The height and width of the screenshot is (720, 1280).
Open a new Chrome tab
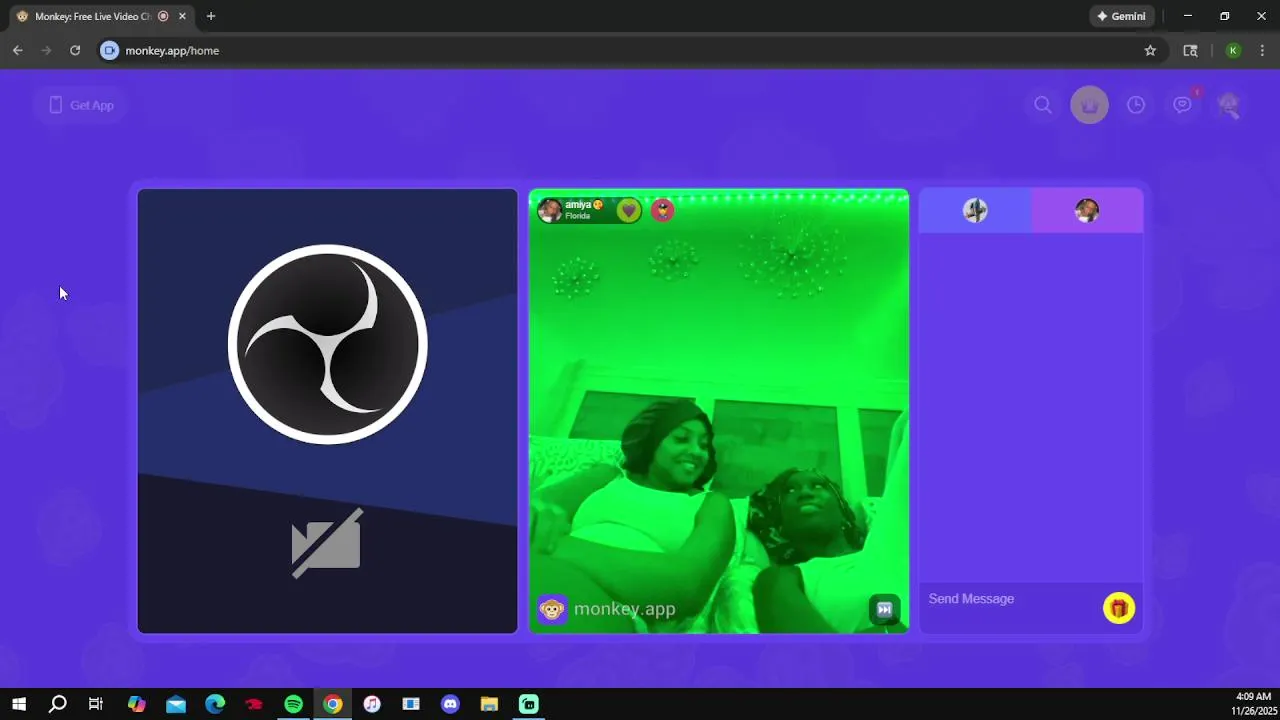[210, 16]
